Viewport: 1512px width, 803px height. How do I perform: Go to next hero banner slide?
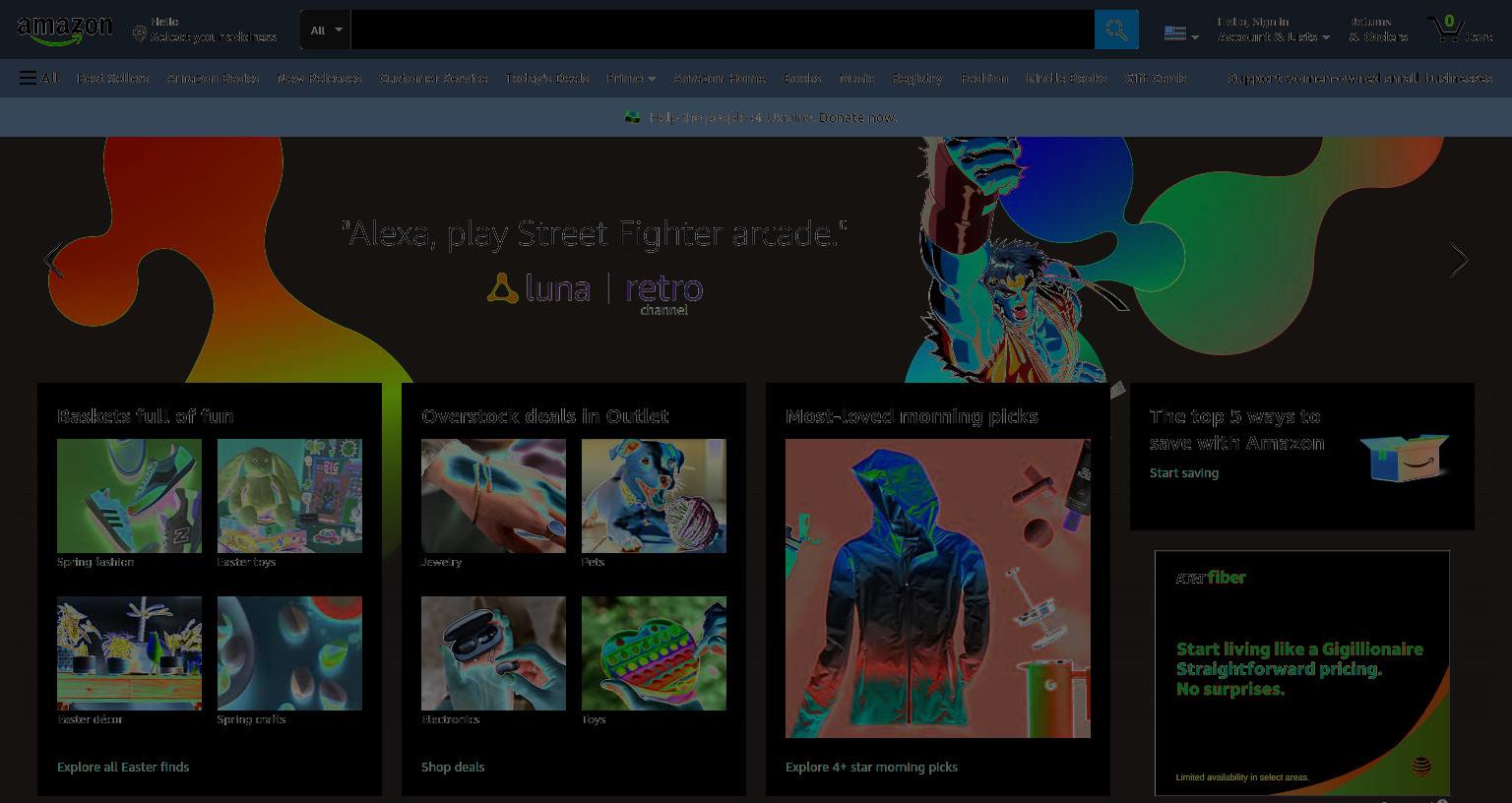pyautogui.click(x=1459, y=260)
